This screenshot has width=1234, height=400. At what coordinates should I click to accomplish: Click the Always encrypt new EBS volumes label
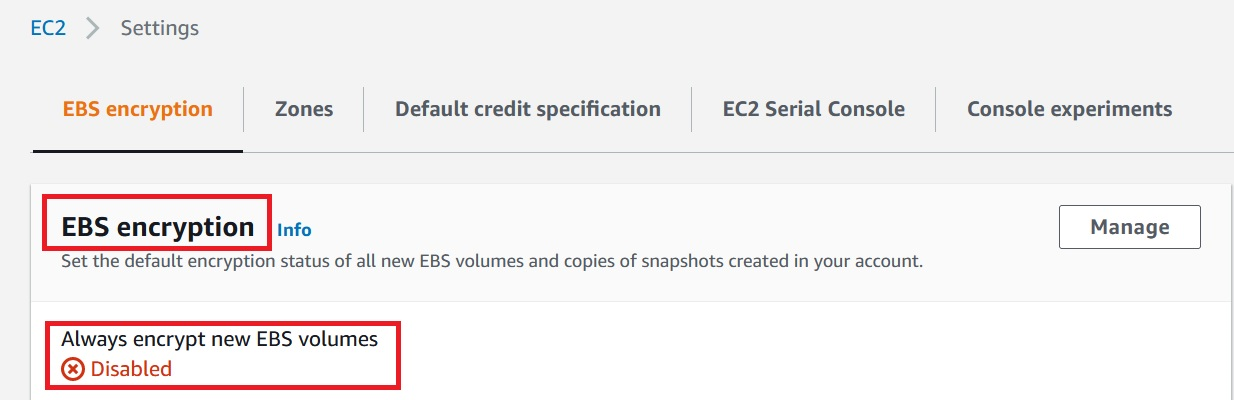[220, 339]
